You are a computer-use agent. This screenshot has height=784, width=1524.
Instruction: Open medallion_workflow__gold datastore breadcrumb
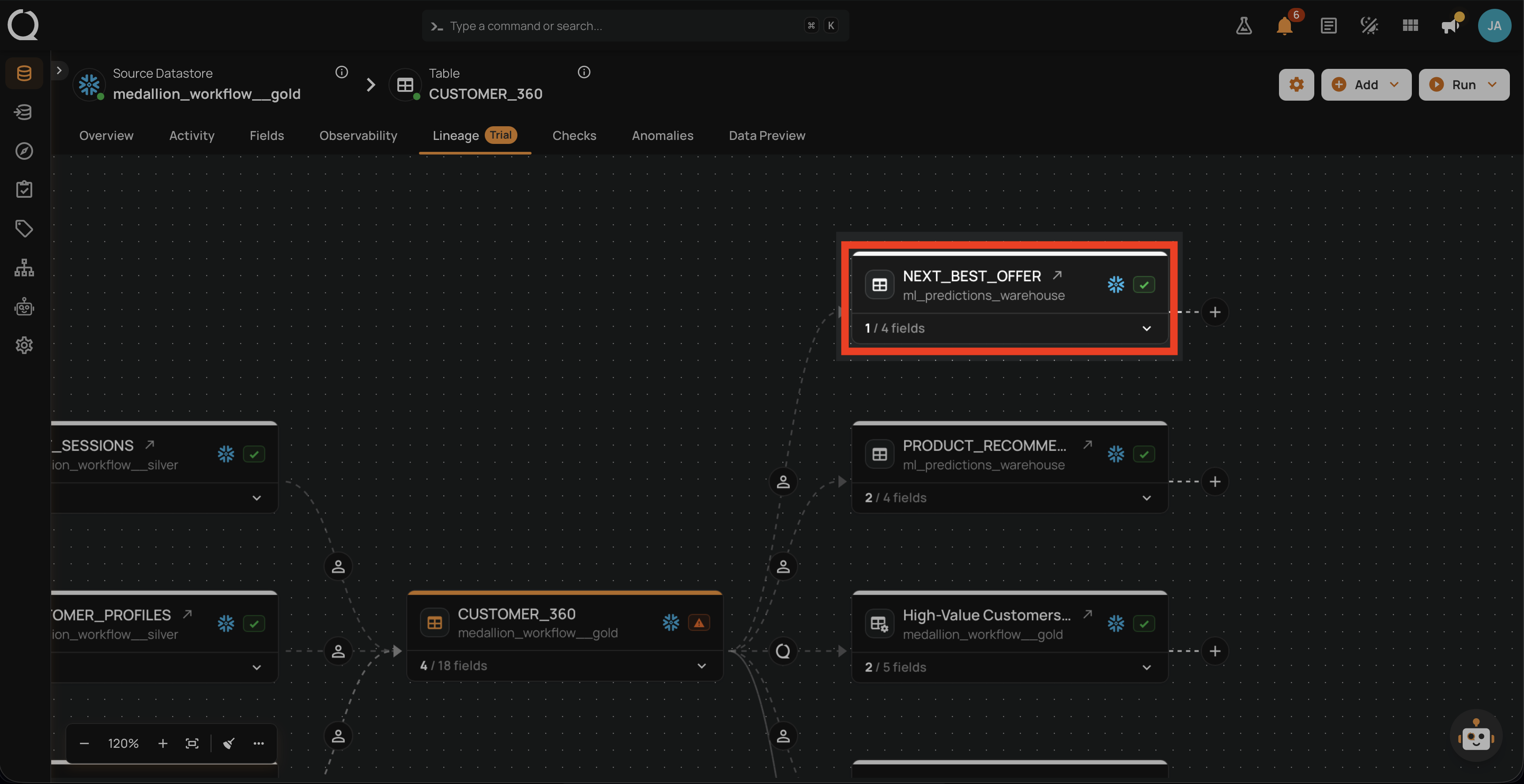pyautogui.click(x=207, y=94)
